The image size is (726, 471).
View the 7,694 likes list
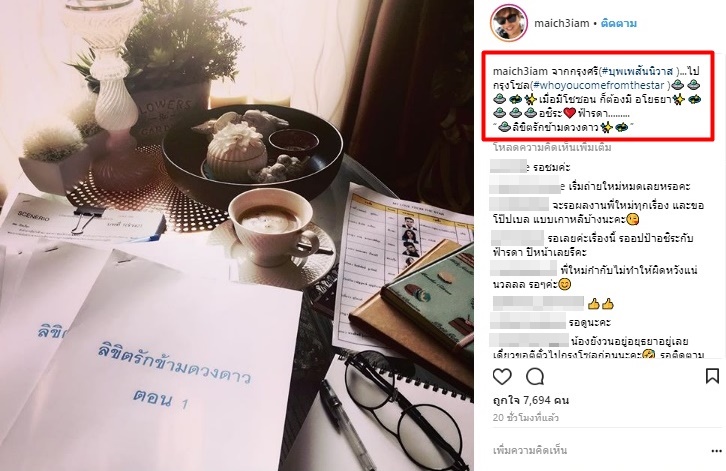click(531, 400)
